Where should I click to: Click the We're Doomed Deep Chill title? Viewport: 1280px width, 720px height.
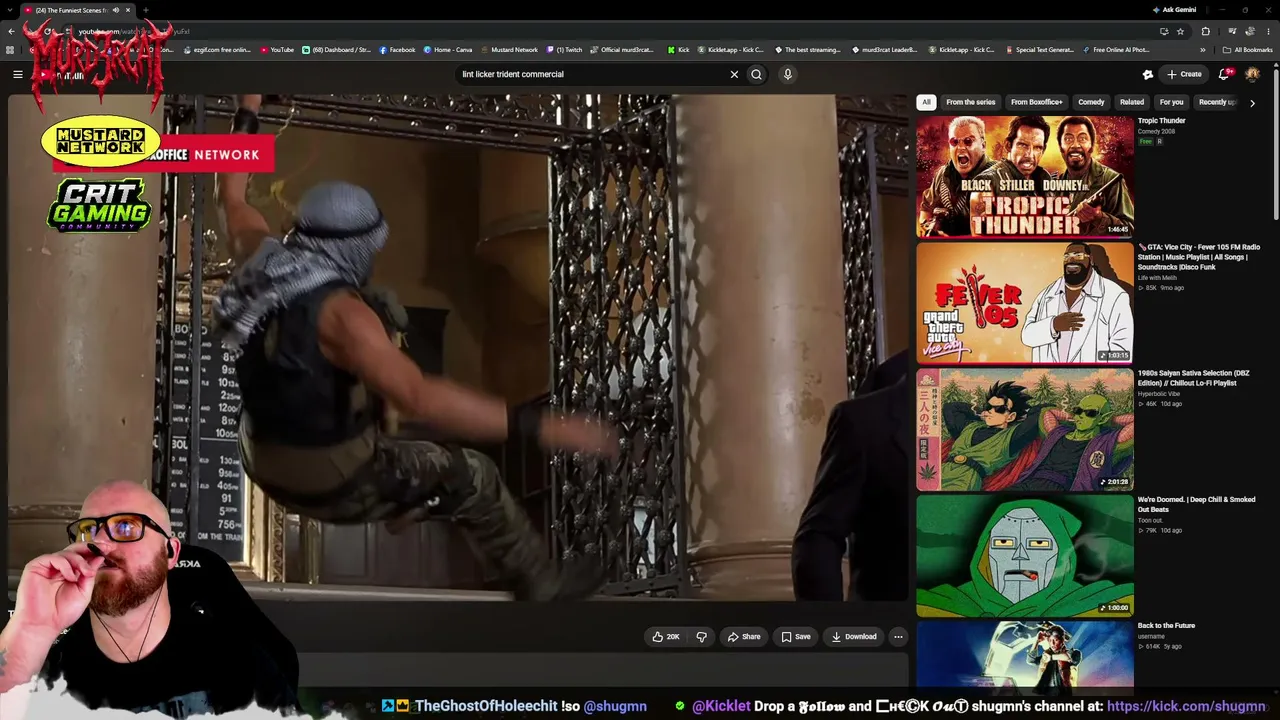pos(1196,504)
